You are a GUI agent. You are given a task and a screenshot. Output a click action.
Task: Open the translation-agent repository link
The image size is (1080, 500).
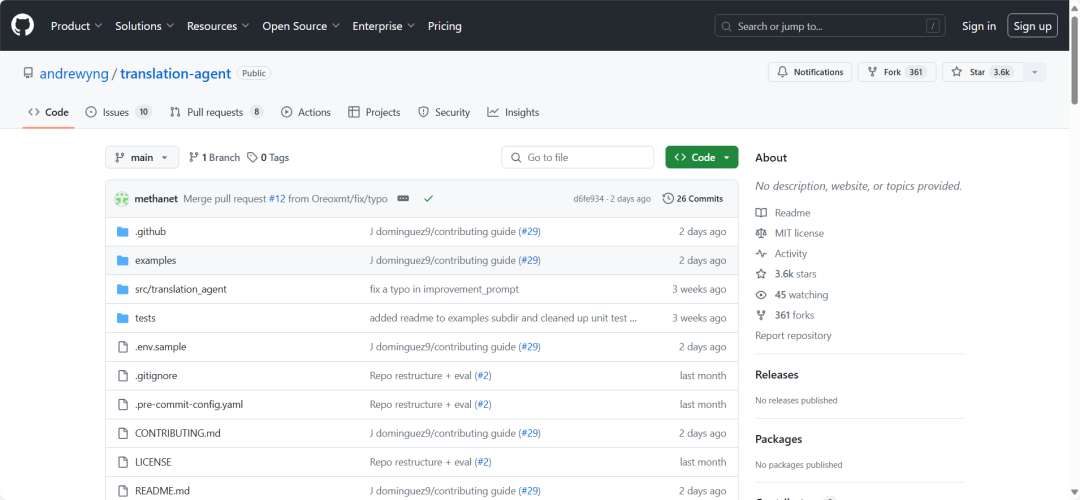(x=176, y=74)
